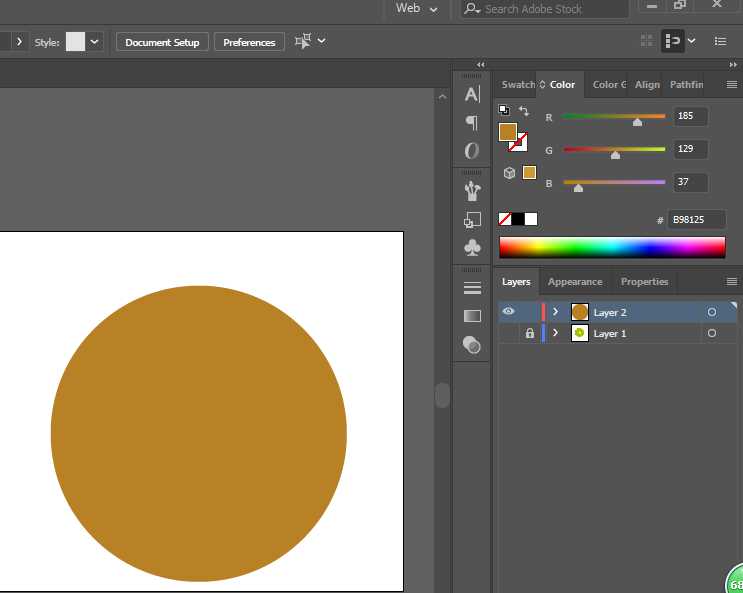Expand Layer 1 contents chevron

coord(555,333)
